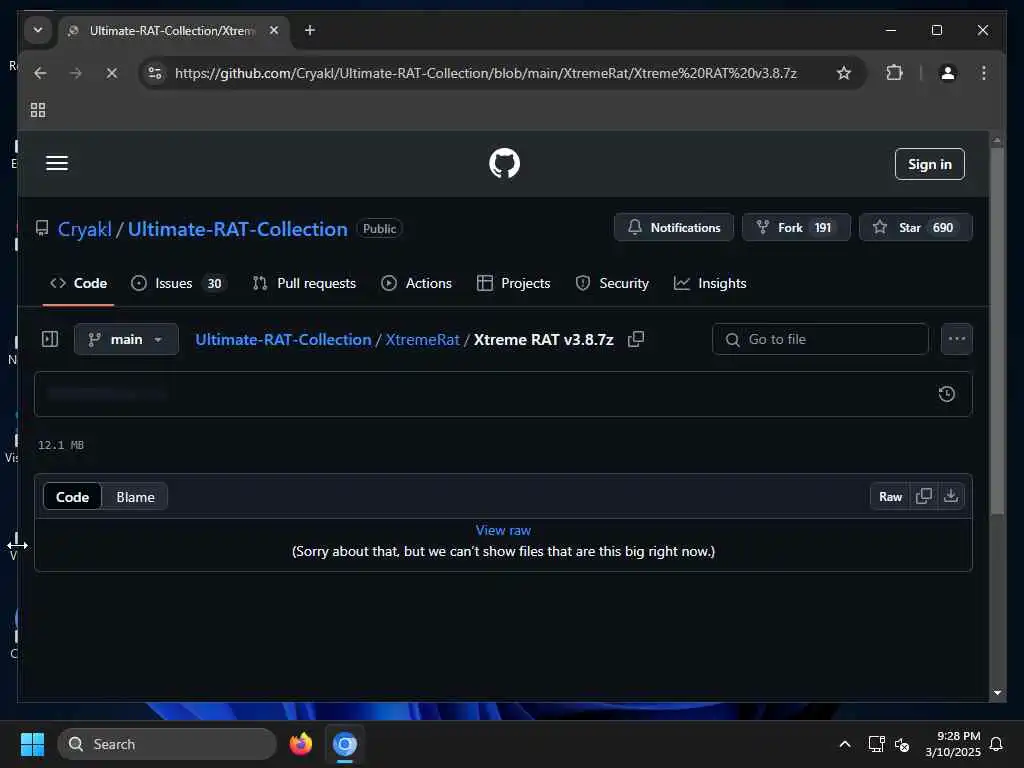Open the browser three-dot menu
The height and width of the screenshot is (768, 1024).
(984, 73)
